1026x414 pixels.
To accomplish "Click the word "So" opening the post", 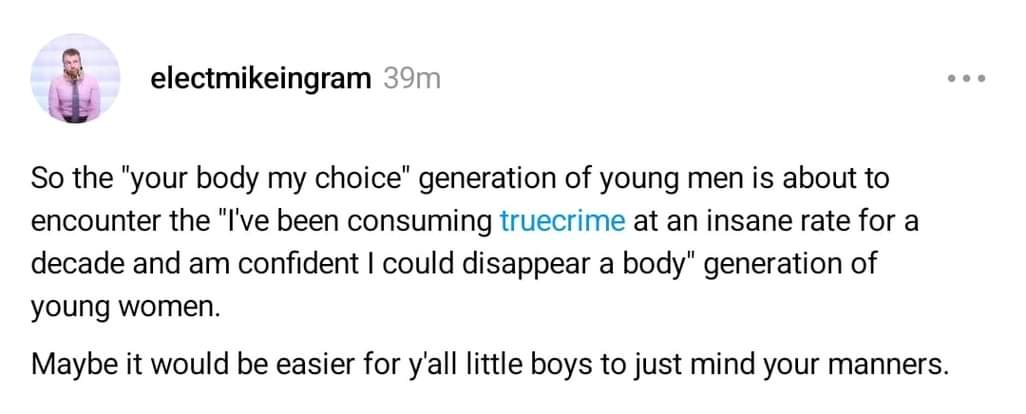I will point(47,180).
